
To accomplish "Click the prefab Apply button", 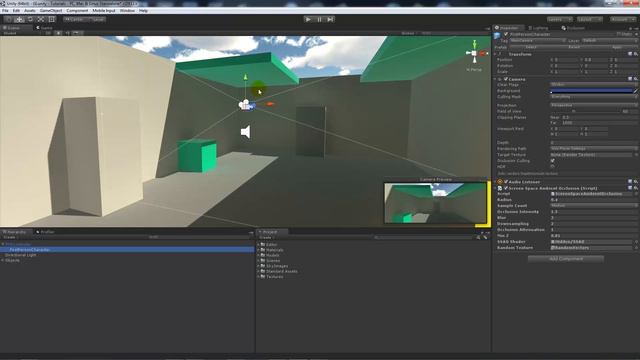I will pyautogui.click(x=616, y=47).
